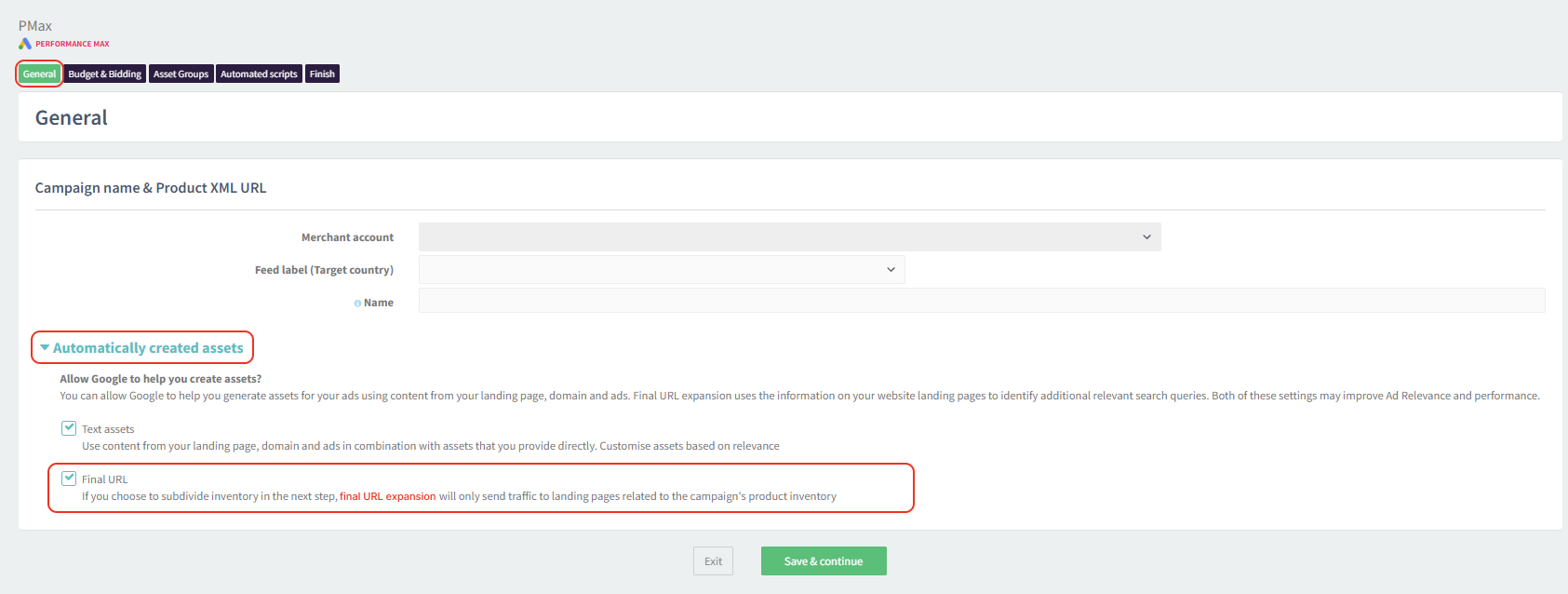Viewport: 1568px width, 594px height.
Task: Tick the Text assets checkbox
Action: tap(69, 428)
